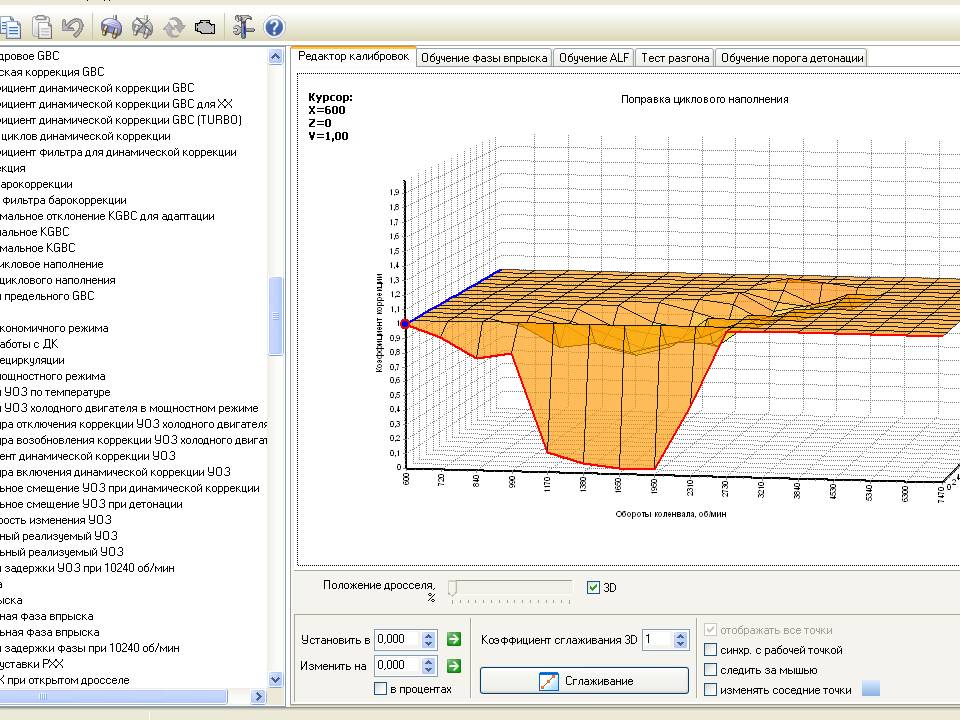This screenshot has height=720, width=960.
Task: Open Settings via hammer and wrench icon
Action: 243,26
